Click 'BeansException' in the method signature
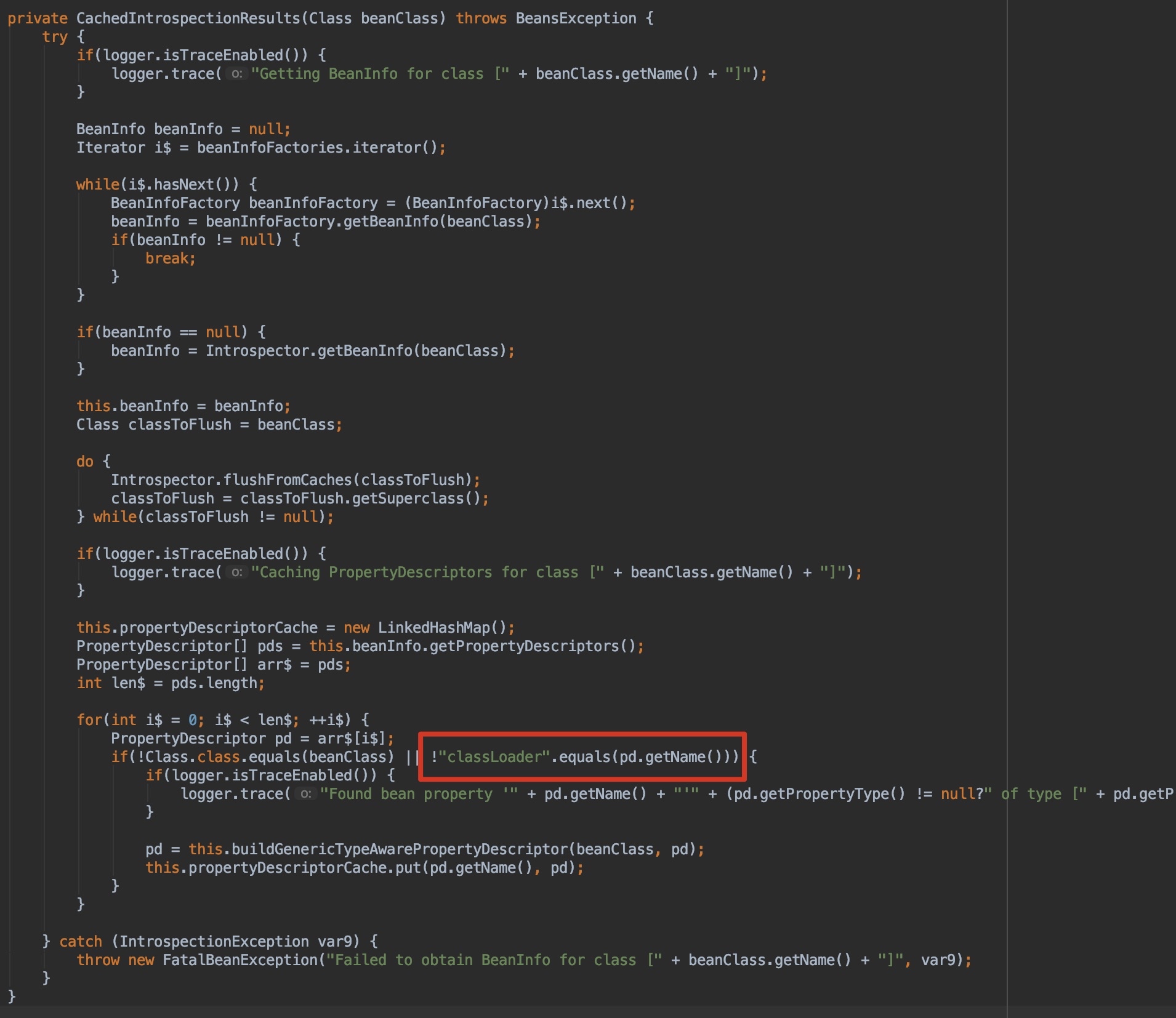The image size is (1176, 1018). (576, 18)
